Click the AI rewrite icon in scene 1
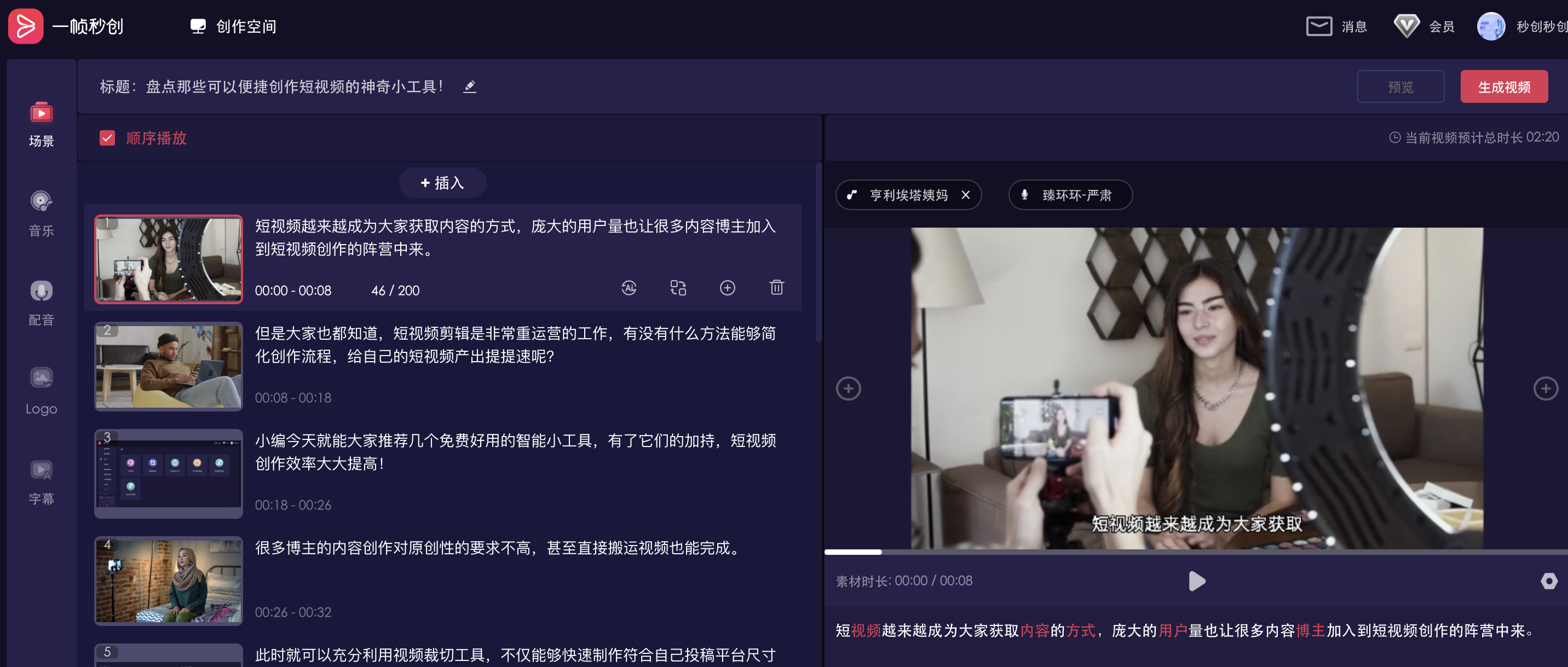Screen dimensions: 1568x667 pos(629,288)
